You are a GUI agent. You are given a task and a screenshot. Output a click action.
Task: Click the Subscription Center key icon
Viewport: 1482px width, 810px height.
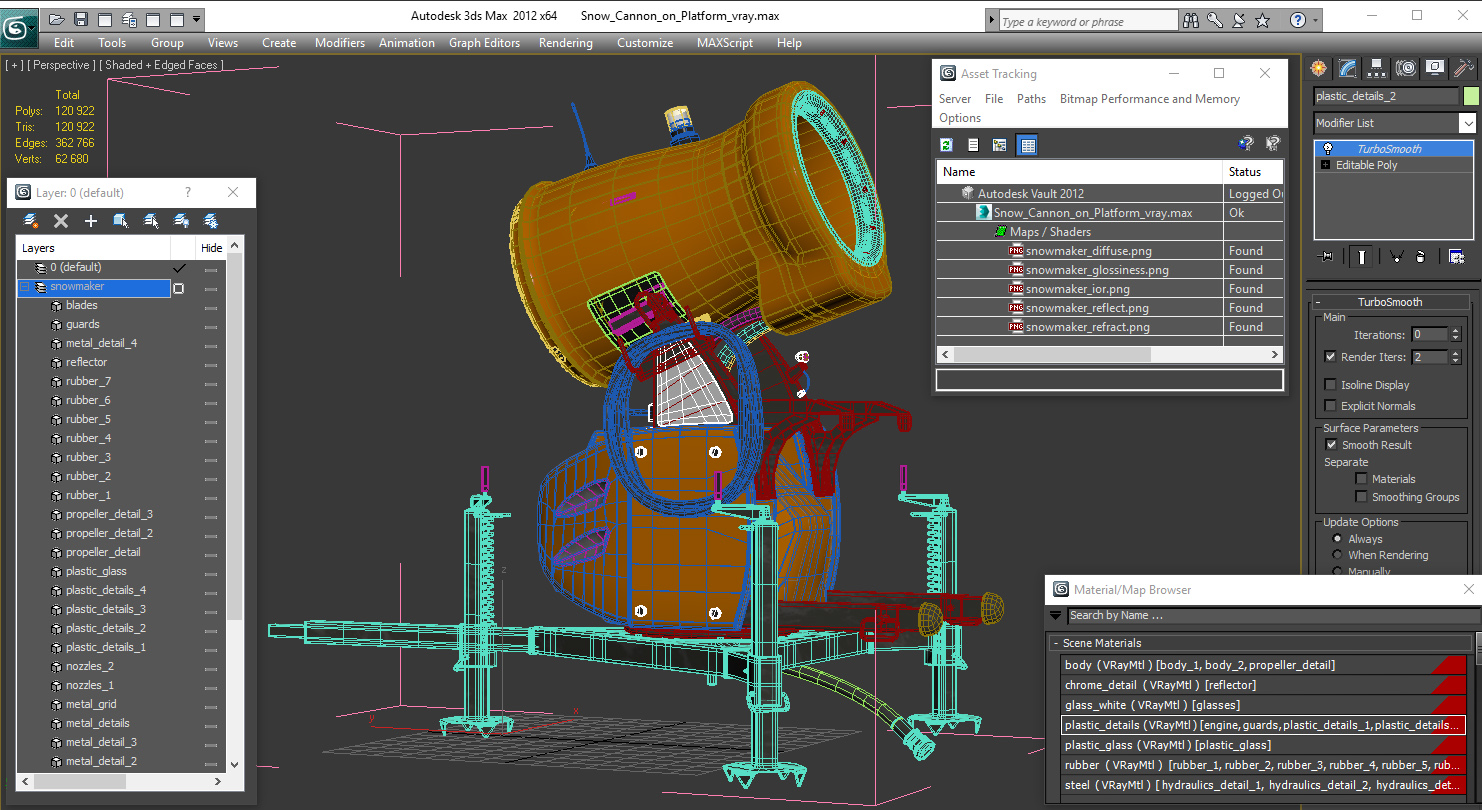click(x=1215, y=20)
